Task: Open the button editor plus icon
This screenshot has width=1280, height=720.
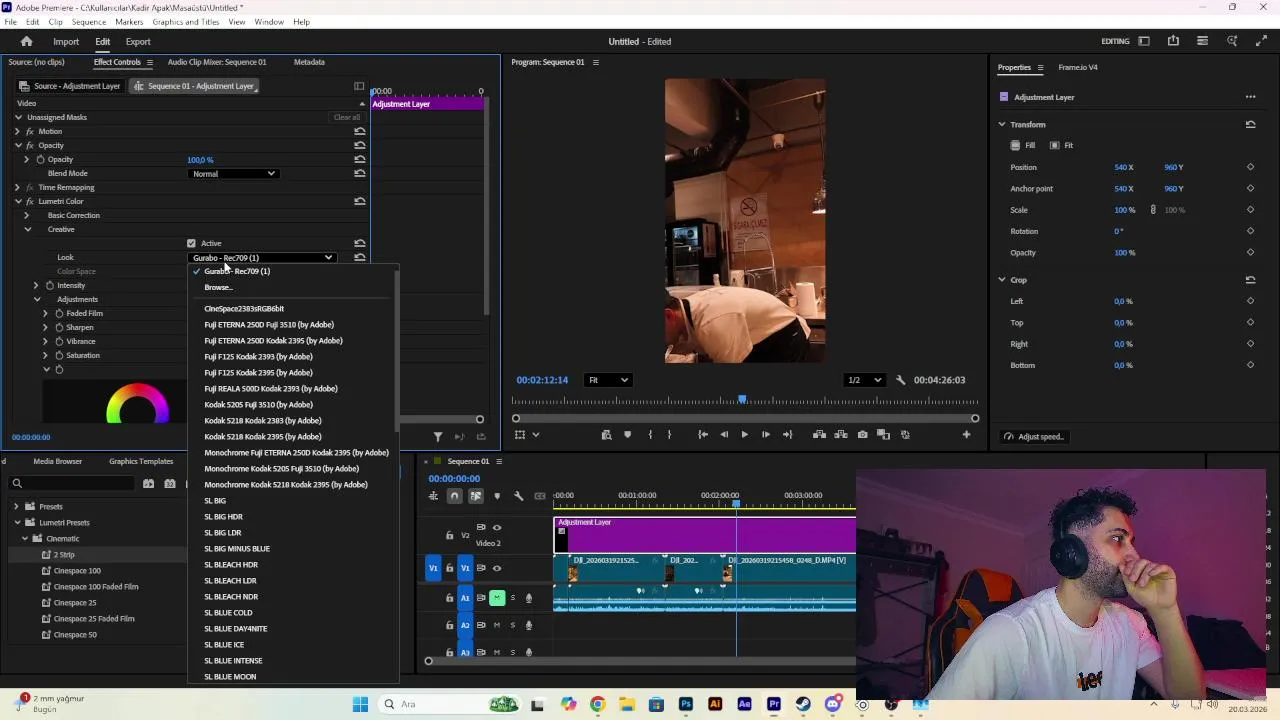Action: pos(966,435)
